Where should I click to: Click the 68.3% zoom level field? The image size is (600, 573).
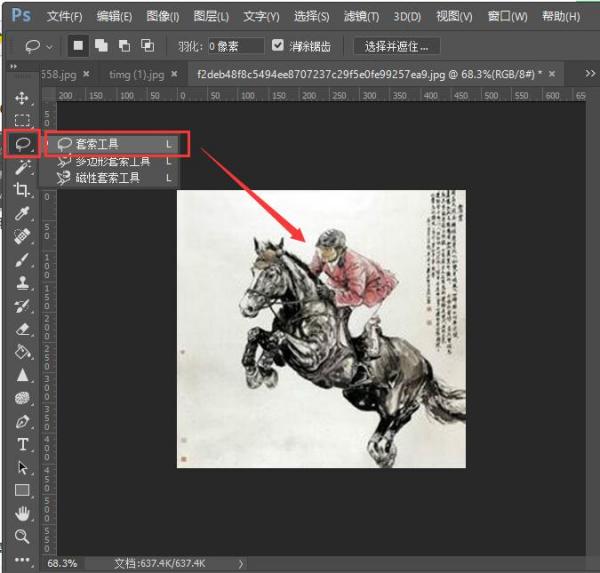point(62,563)
